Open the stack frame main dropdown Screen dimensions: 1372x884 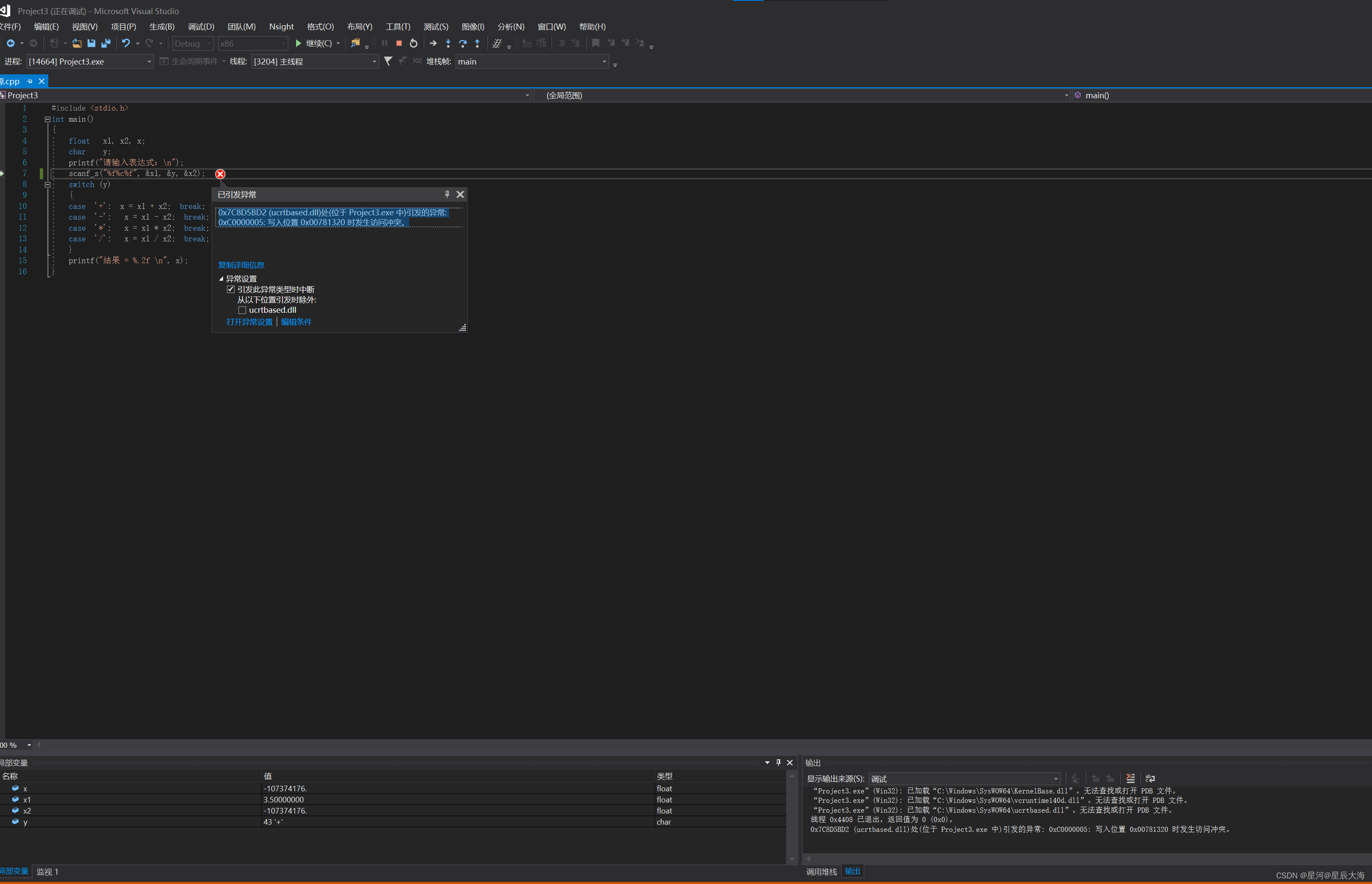604,62
